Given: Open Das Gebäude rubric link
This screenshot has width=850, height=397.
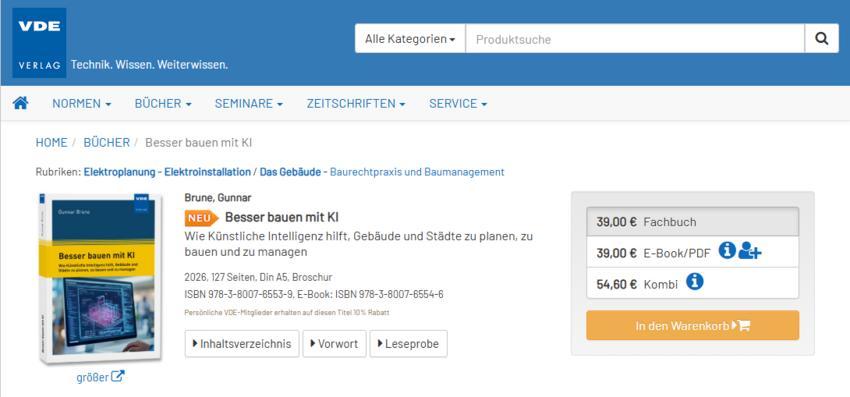Looking at the screenshot, I should tap(291, 172).
